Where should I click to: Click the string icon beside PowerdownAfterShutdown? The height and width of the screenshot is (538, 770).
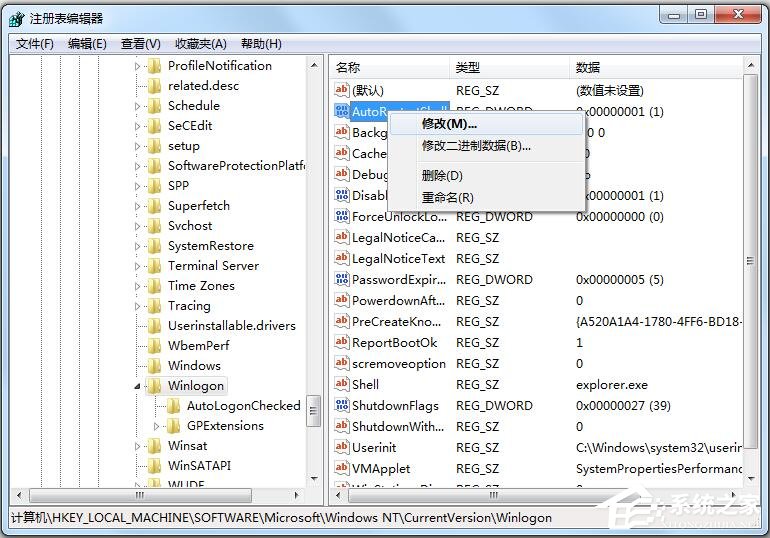[x=342, y=300]
